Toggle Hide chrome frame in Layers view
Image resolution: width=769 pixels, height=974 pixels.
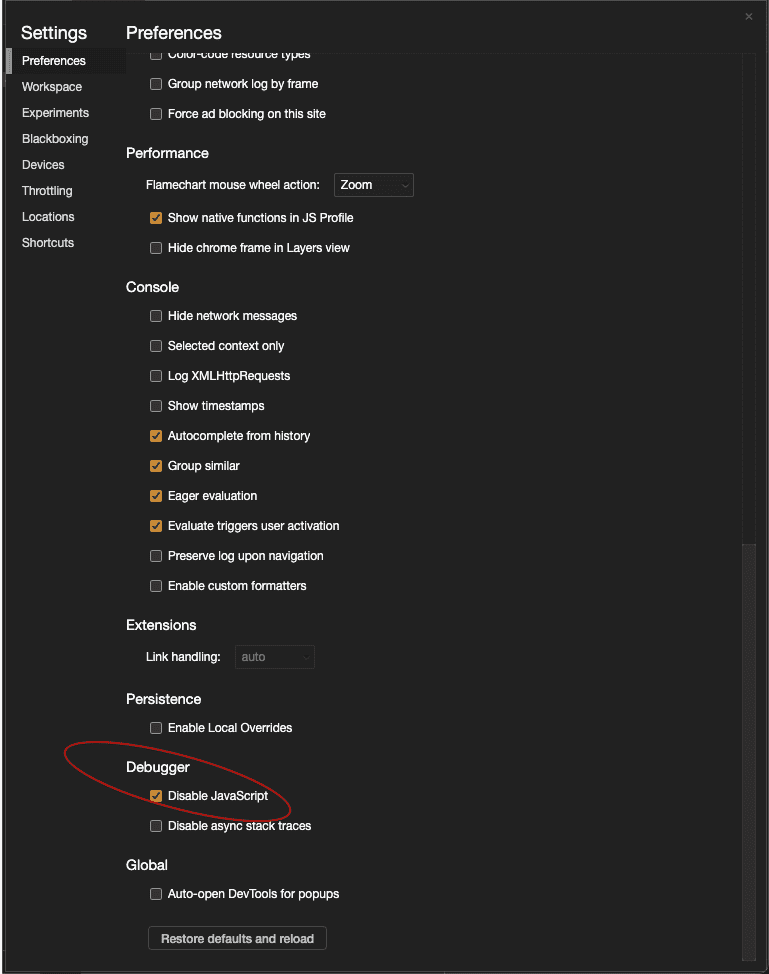coord(156,248)
